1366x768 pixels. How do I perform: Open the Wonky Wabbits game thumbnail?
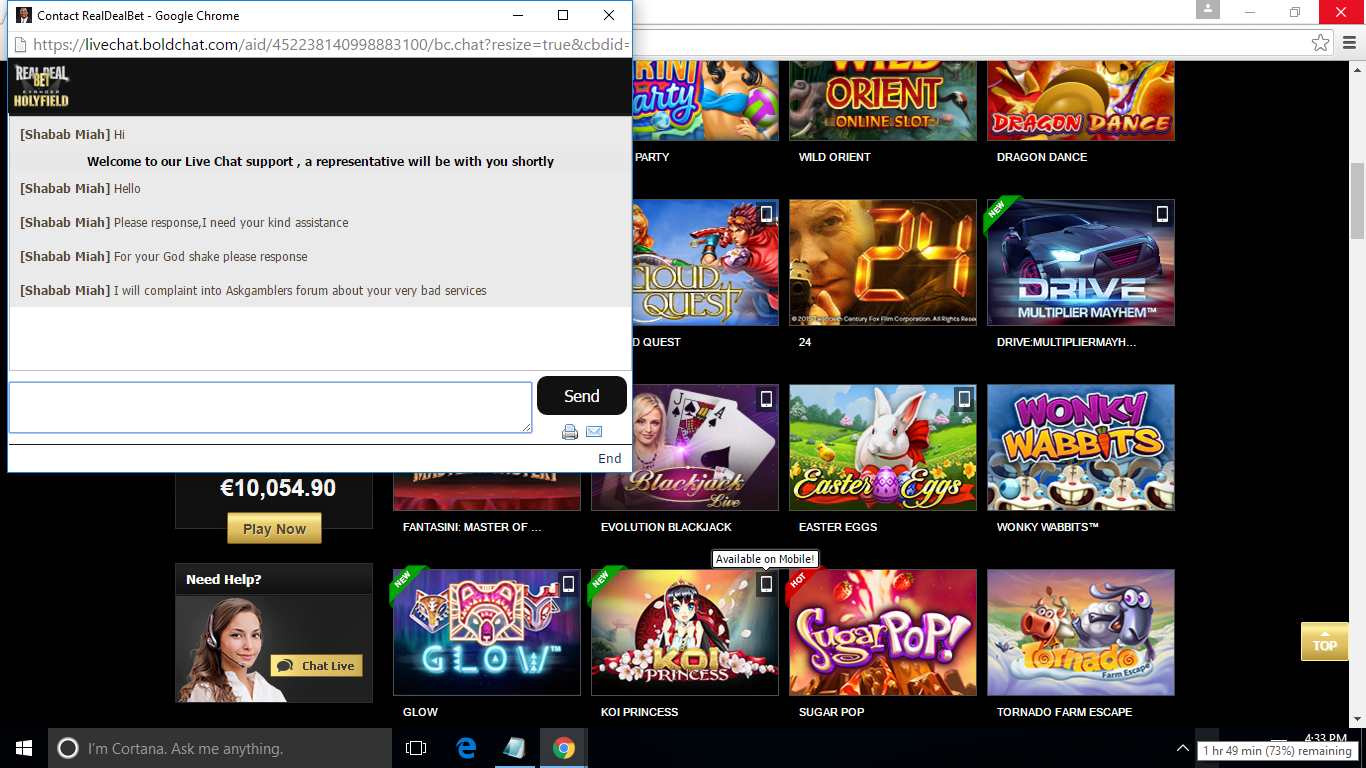[x=1081, y=448]
